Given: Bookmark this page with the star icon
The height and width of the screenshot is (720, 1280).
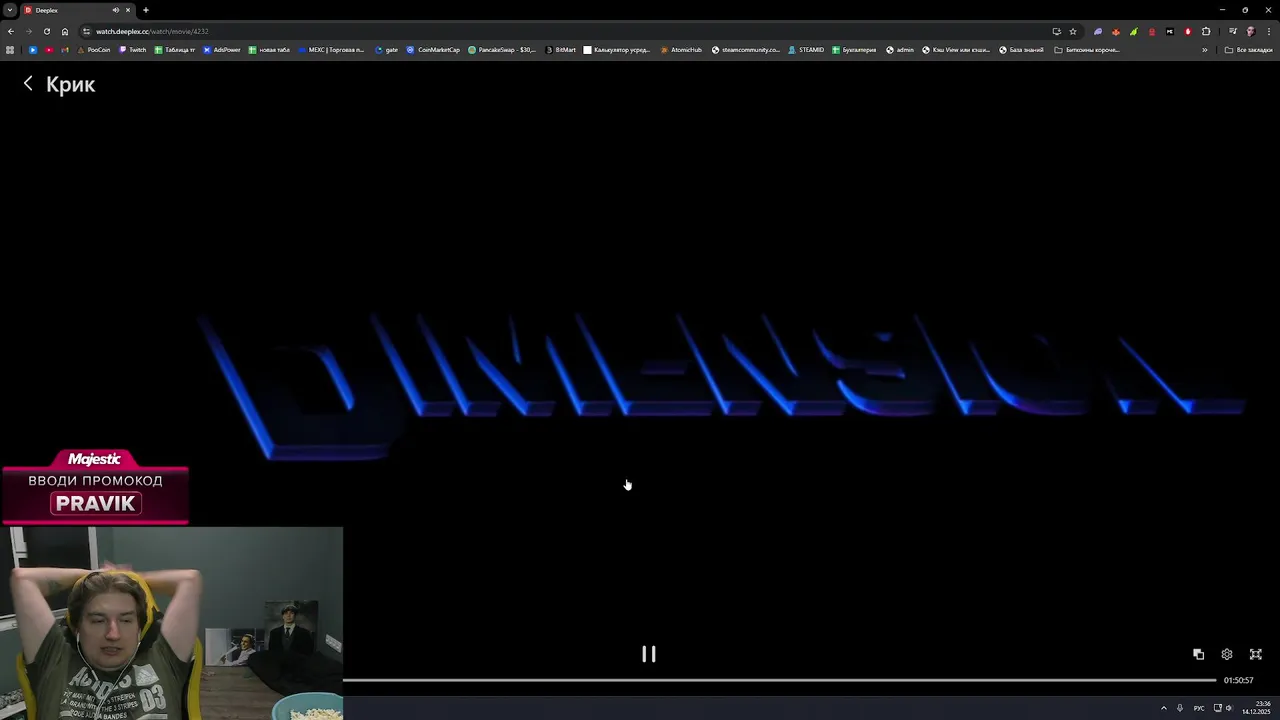Looking at the screenshot, I should click(1073, 31).
